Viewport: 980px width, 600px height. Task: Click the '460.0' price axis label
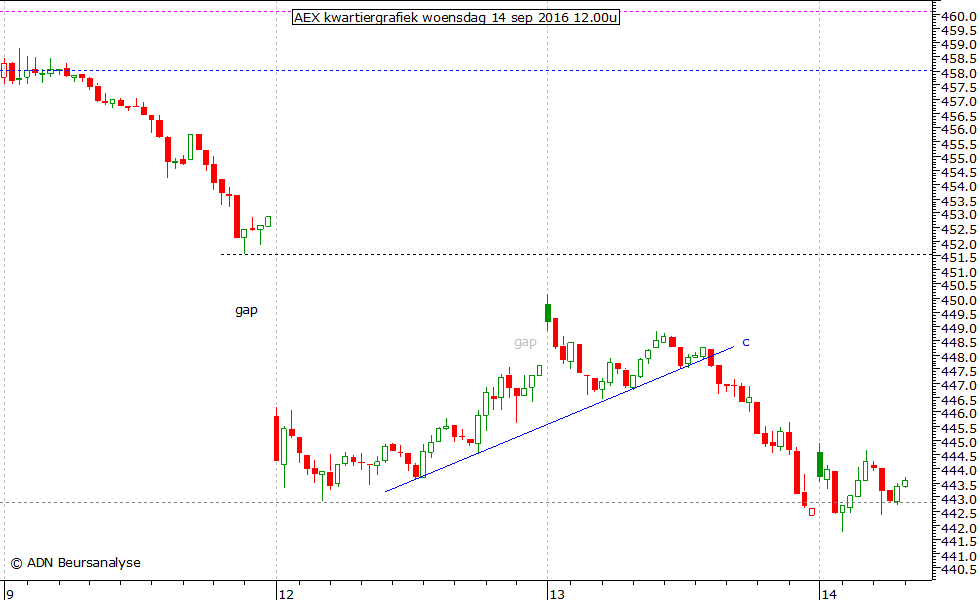point(959,16)
